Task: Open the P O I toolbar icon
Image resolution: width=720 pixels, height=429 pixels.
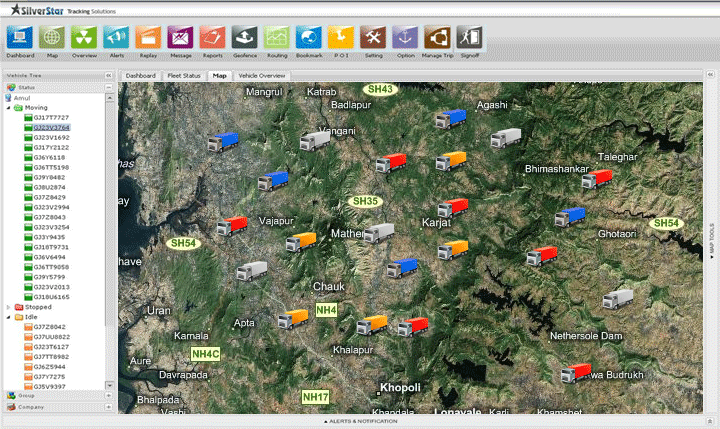Action: pos(341,37)
